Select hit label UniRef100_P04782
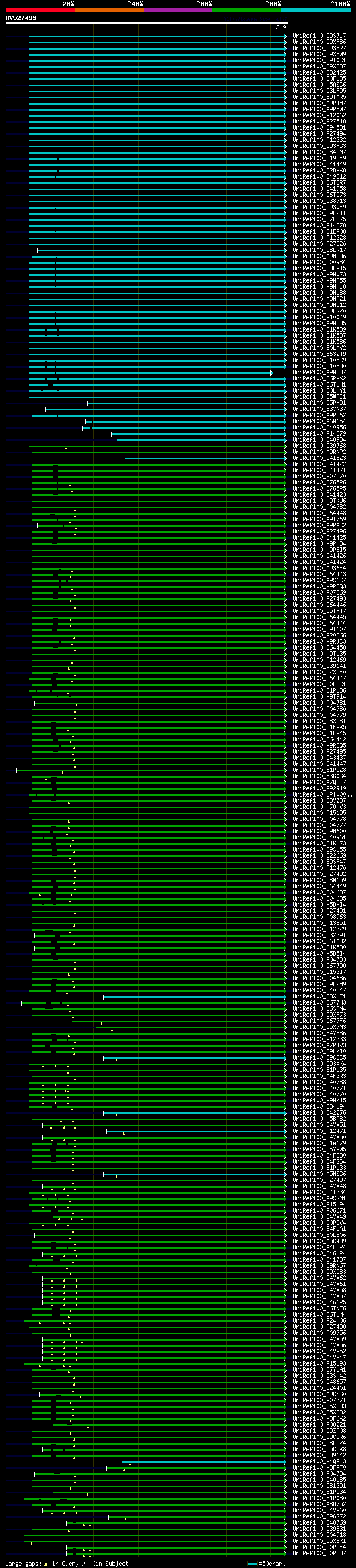Viewport: 356px width, 1568px height. [x=319, y=507]
